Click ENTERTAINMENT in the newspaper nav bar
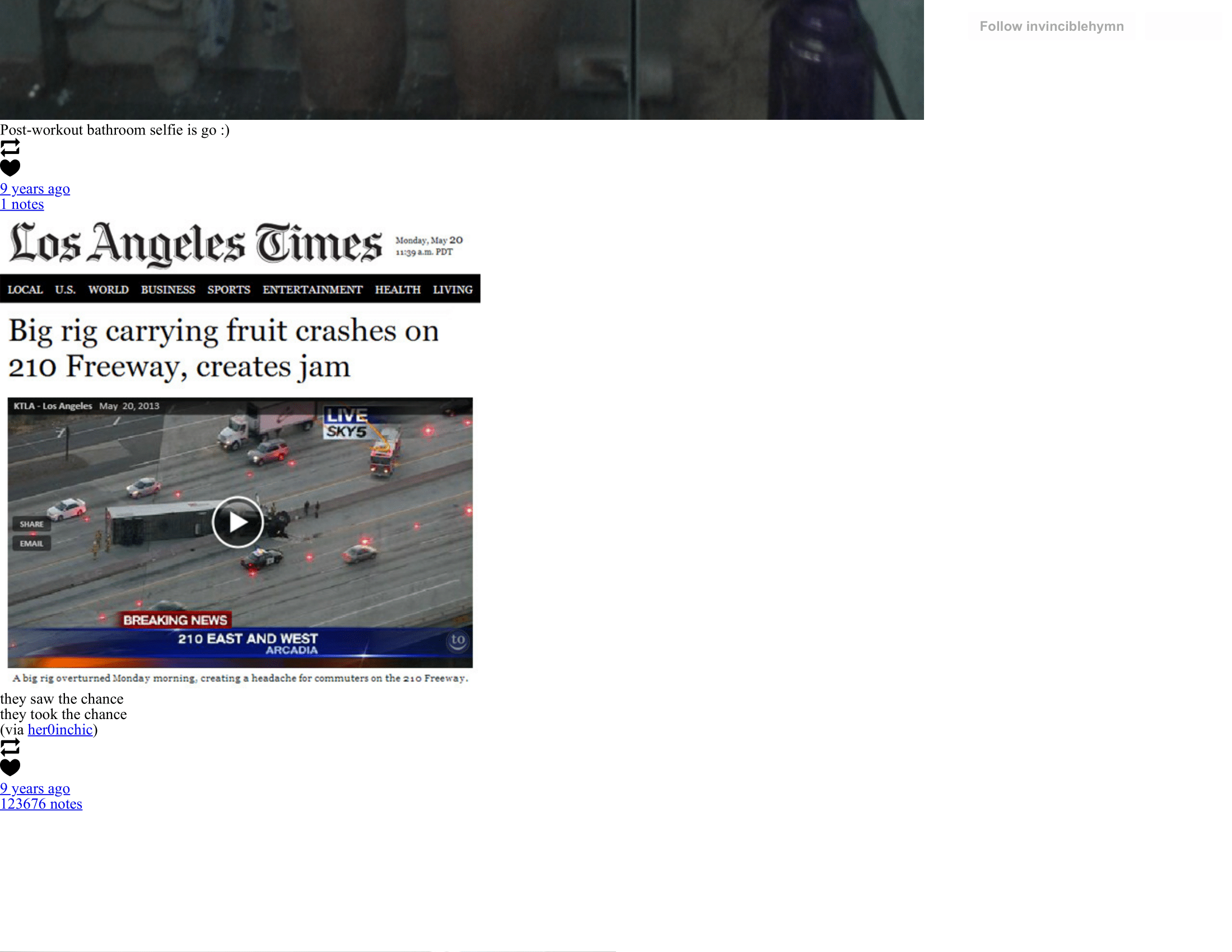This screenshot has height=952, width=1232. [312, 290]
